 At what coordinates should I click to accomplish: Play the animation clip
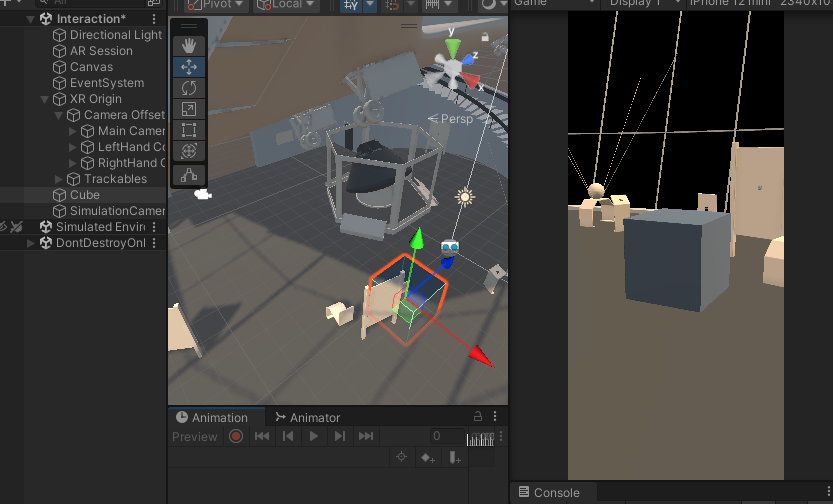tap(313, 436)
